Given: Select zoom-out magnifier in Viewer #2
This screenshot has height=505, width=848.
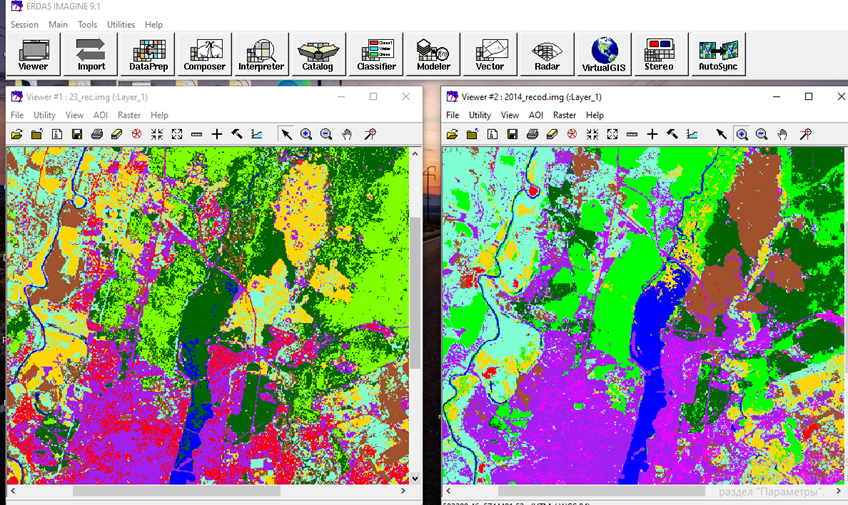Looking at the screenshot, I should click(761, 134).
